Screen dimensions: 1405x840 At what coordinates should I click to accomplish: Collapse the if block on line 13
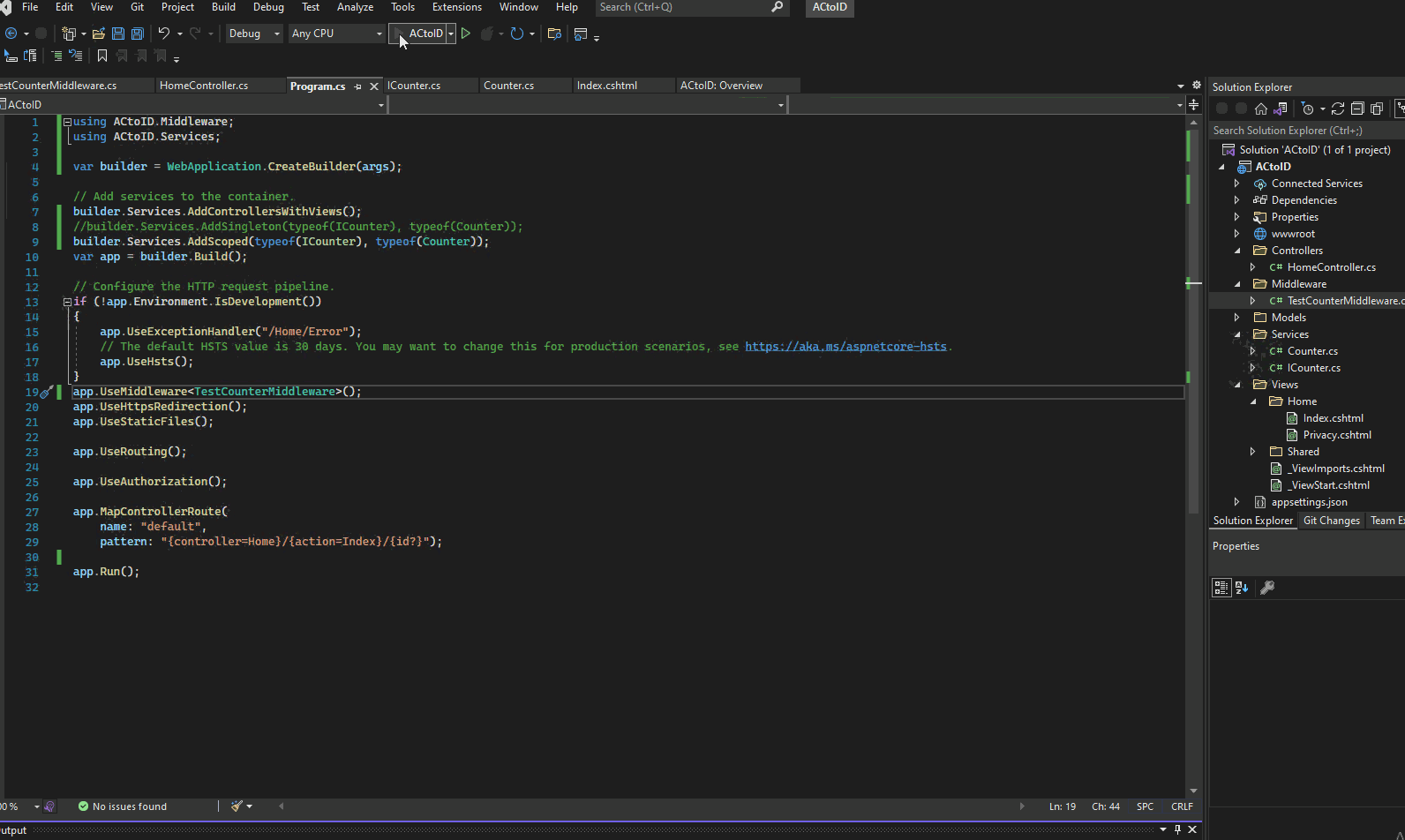tap(67, 302)
